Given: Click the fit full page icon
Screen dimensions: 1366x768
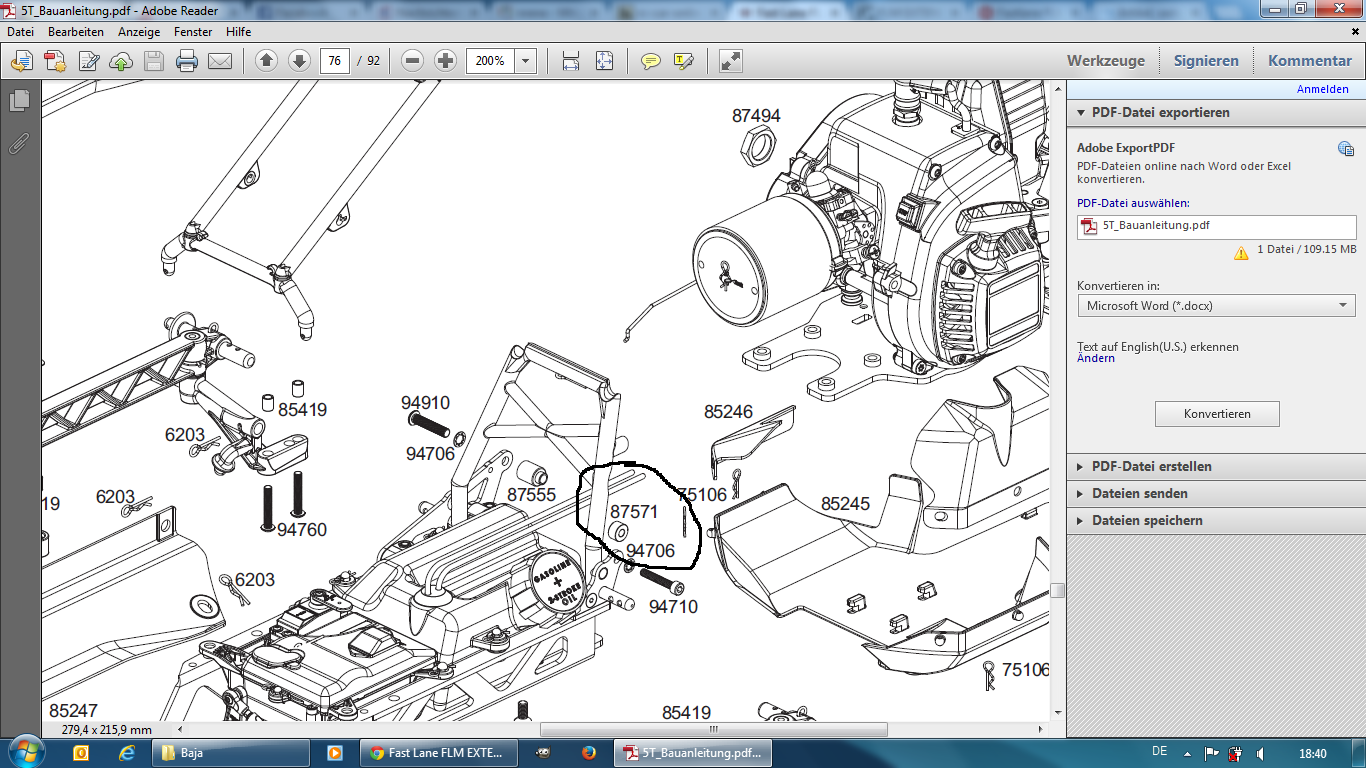Looking at the screenshot, I should point(604,61).
